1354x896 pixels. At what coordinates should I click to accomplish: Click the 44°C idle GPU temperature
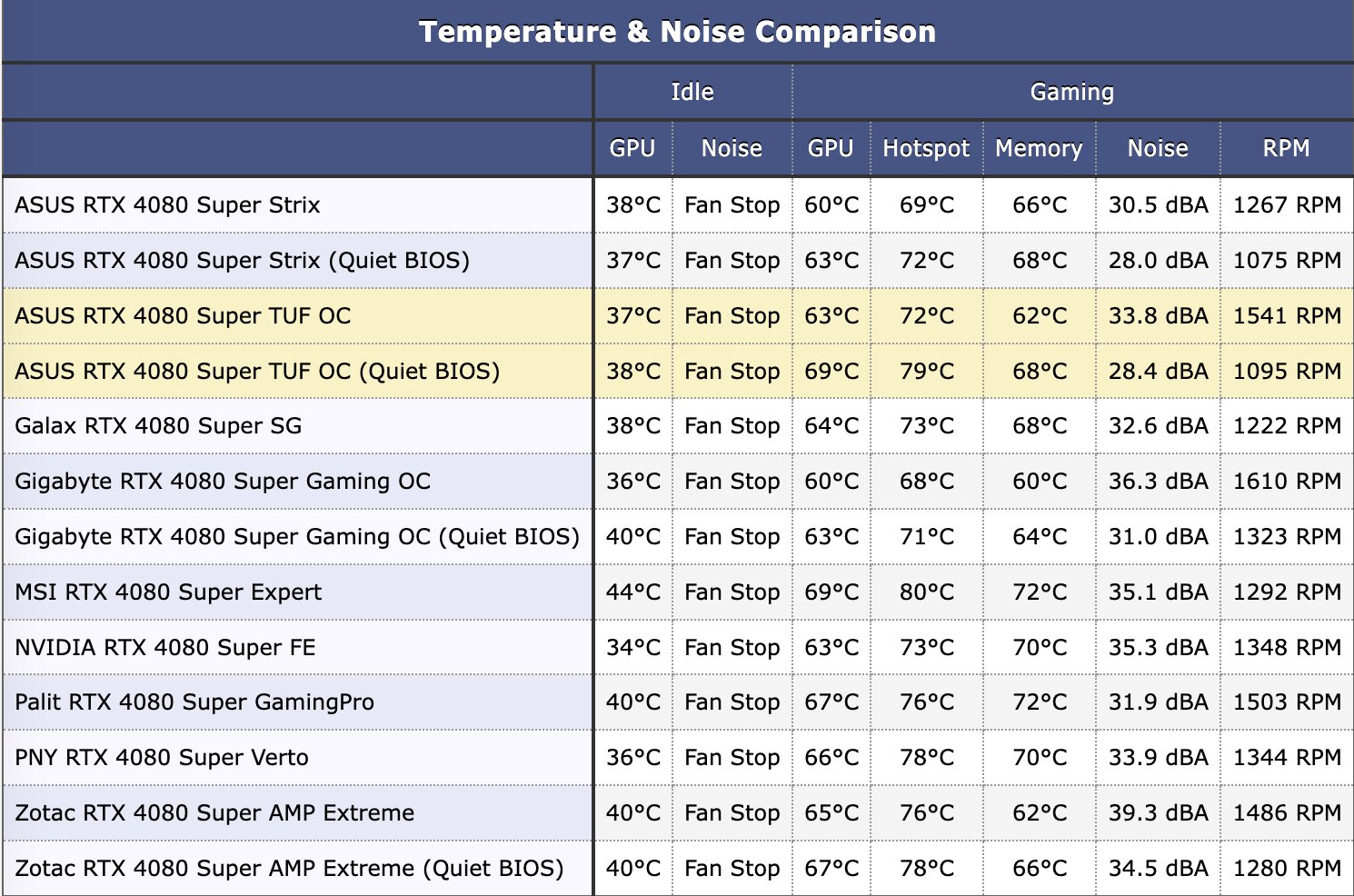(x=633, y=592)
